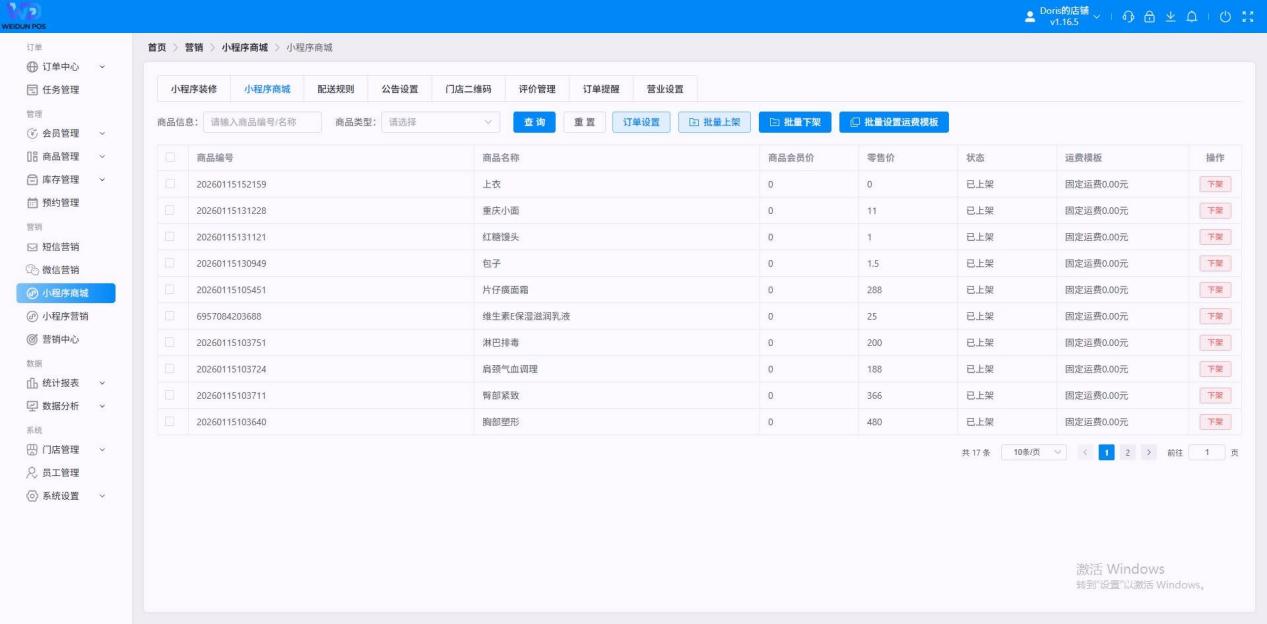Click 下架 for the 包子 row
The height and width of the screenshot is (624, 1267).
click(1215, 263)
